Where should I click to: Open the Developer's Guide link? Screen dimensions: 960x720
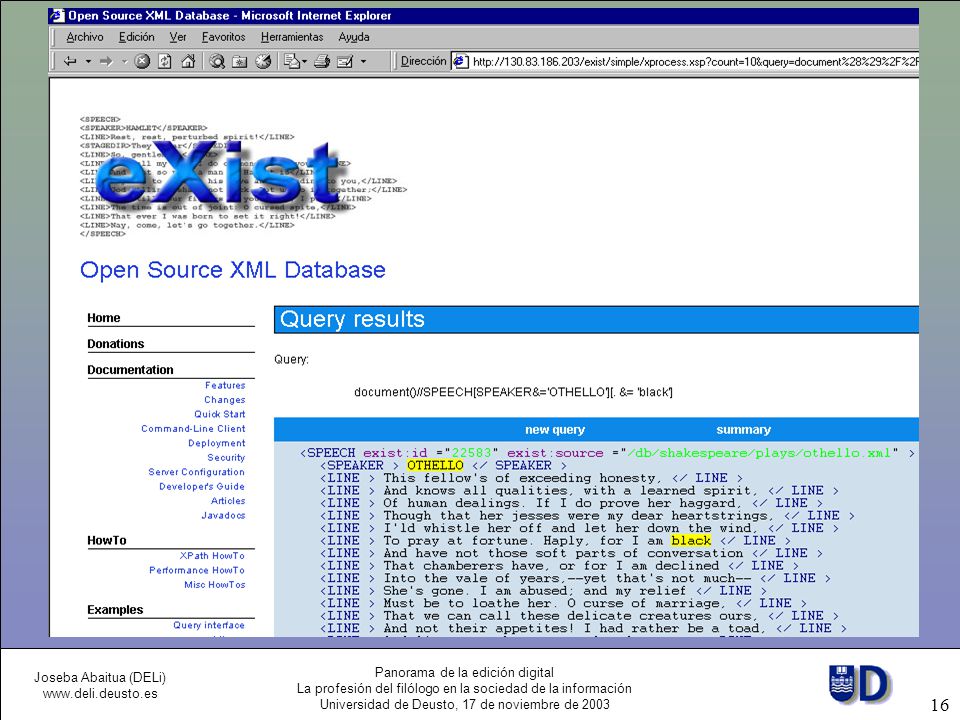coord(202,486)
